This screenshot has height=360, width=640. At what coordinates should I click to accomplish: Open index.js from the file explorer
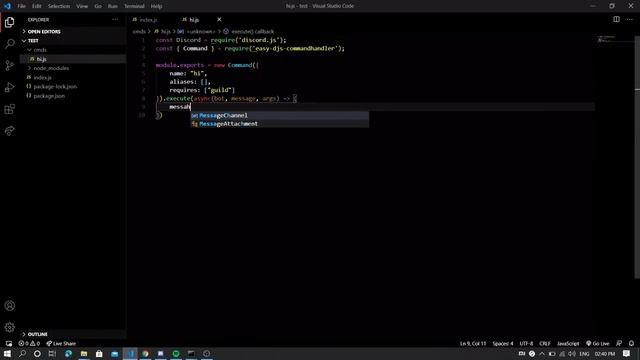tap(73, 77)
